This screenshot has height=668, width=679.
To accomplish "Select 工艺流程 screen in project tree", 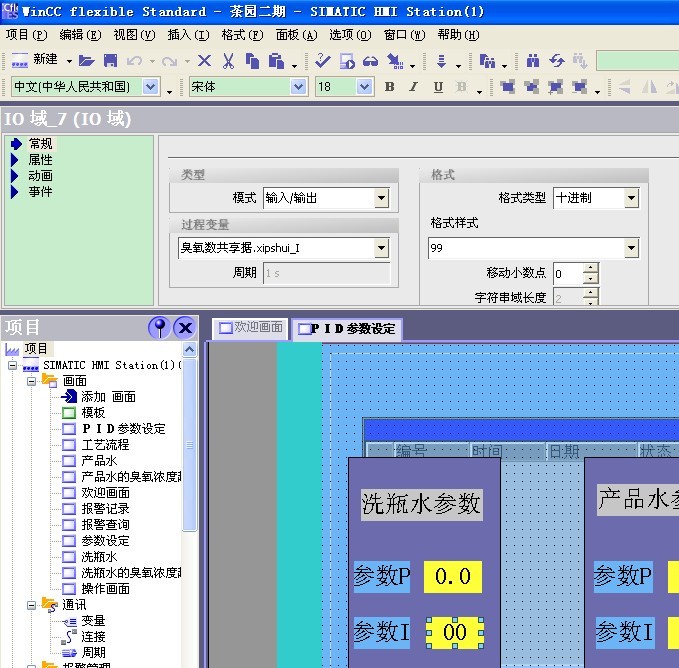I will point(105,445).
